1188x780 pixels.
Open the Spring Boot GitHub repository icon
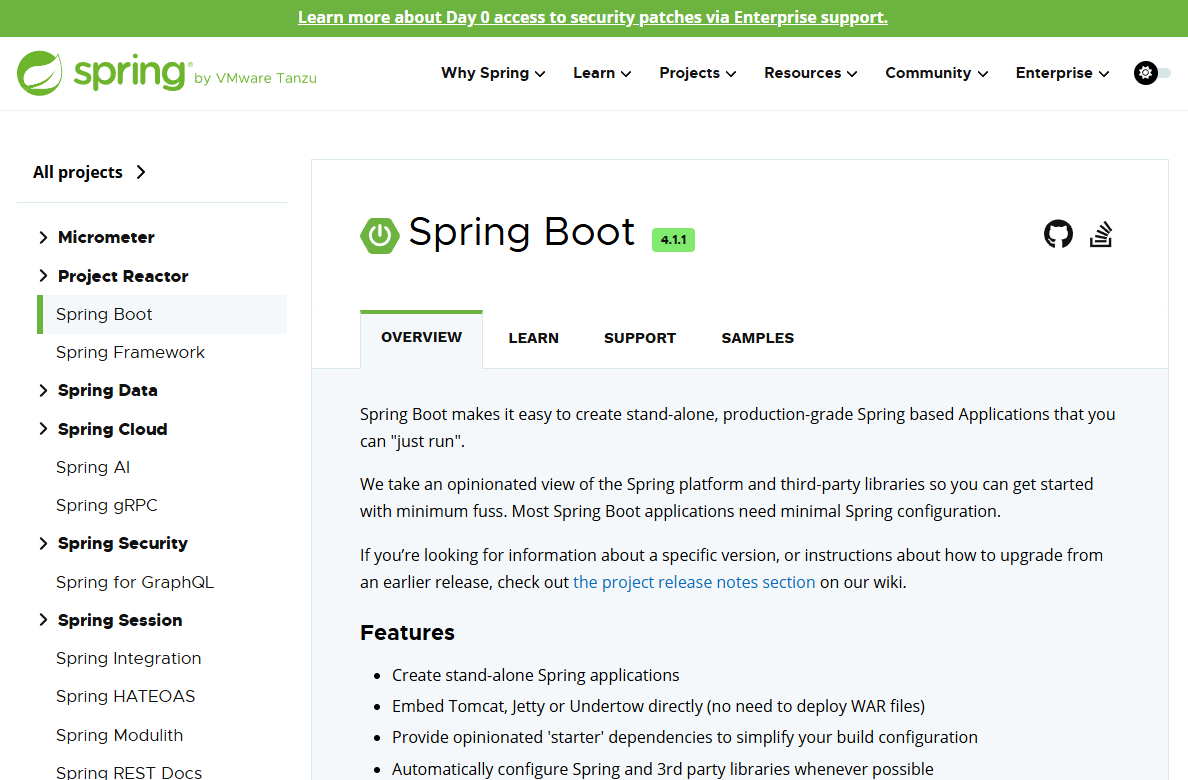coord(1058,234)
